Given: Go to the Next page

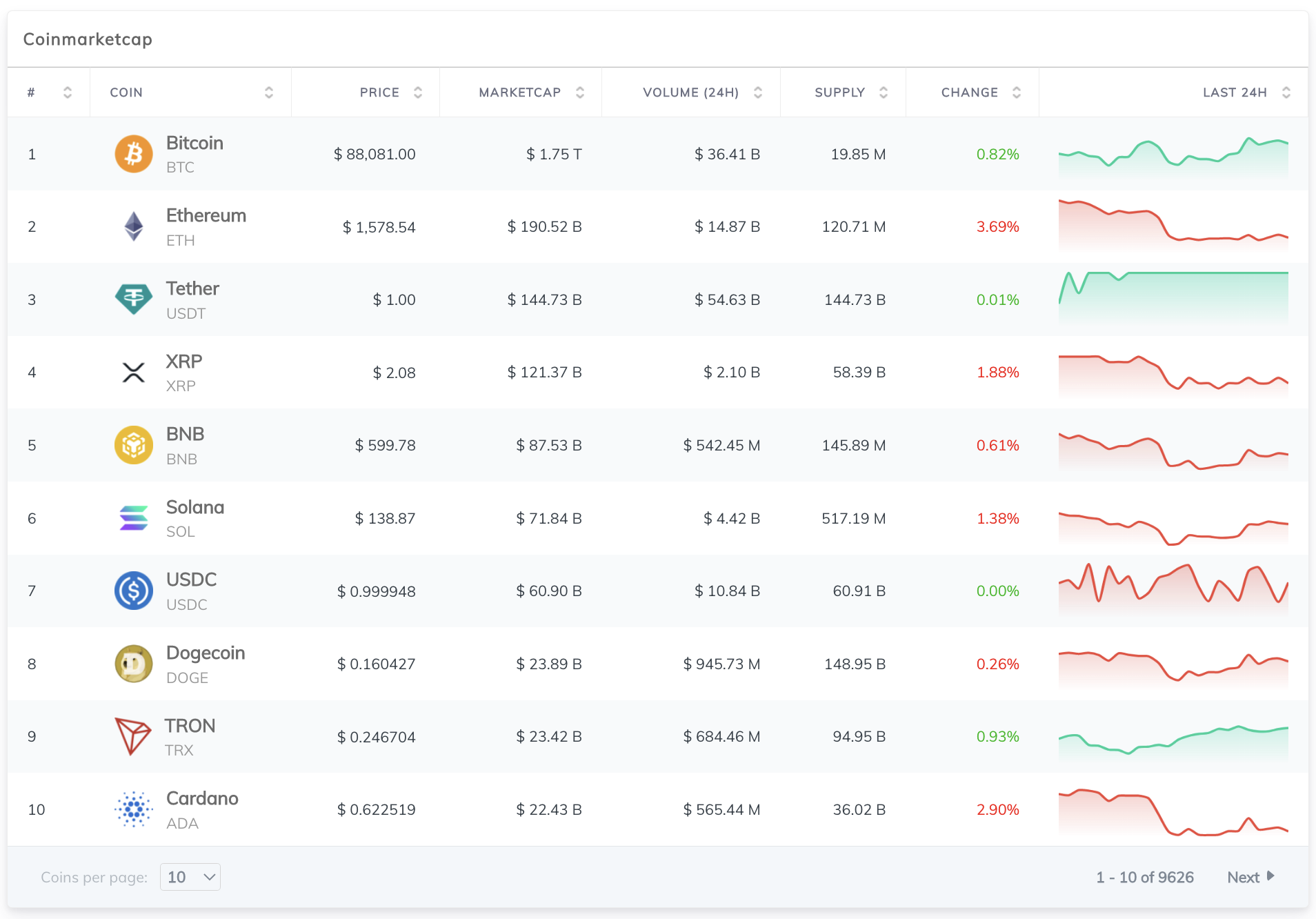Looking at the screenshot, I should tap(1250, 877).
